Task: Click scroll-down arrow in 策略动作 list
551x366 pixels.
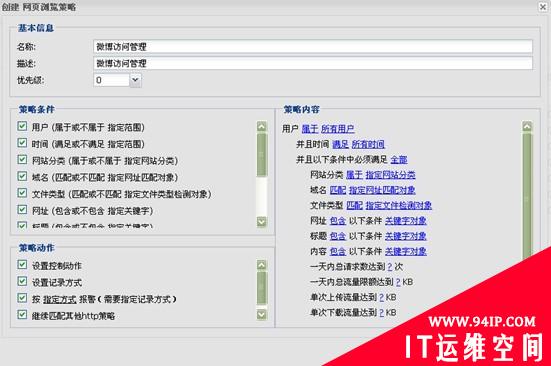Action: (x=262, y=314)
